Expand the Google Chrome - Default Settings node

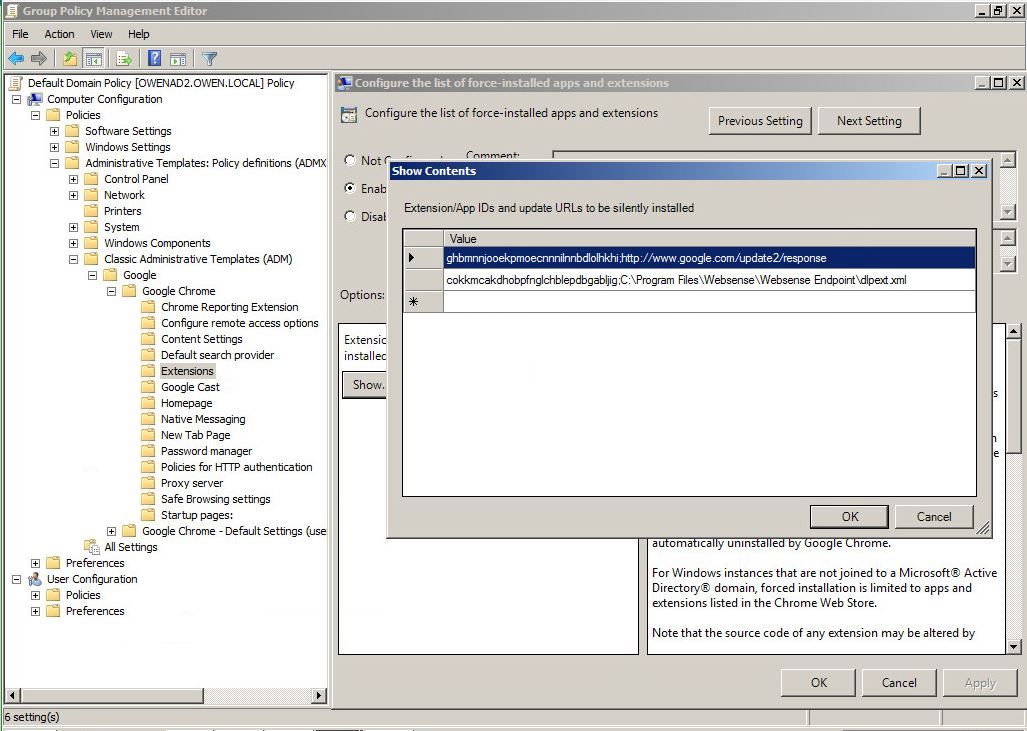pos(111,531)
